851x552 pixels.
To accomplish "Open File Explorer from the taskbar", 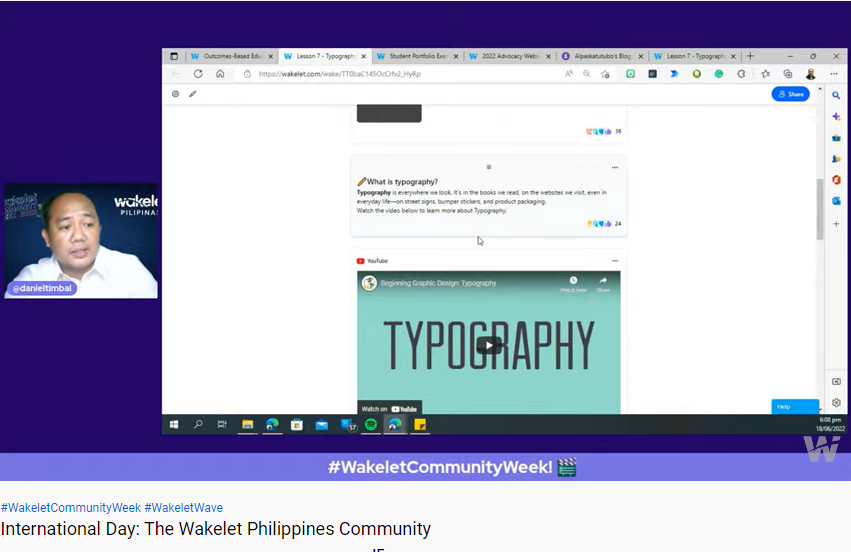I will (x=247, y=424).
